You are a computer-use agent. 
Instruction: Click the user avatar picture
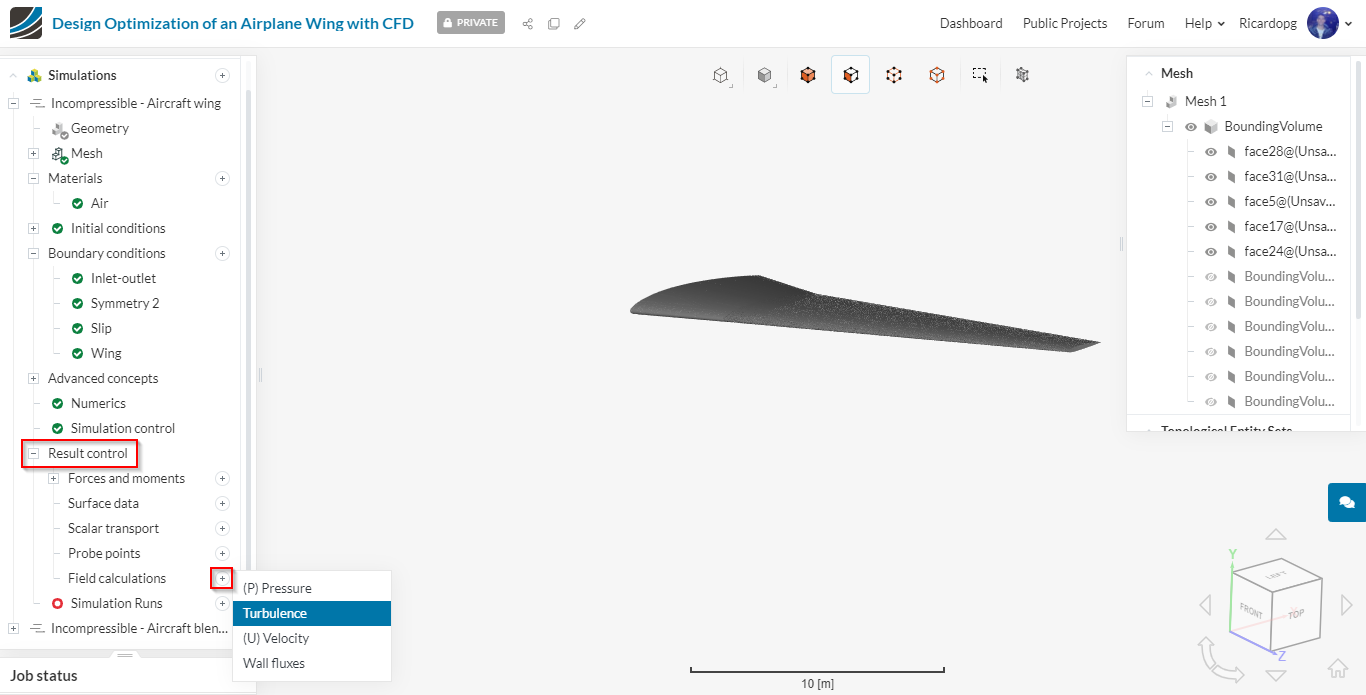click(1323, 23)
